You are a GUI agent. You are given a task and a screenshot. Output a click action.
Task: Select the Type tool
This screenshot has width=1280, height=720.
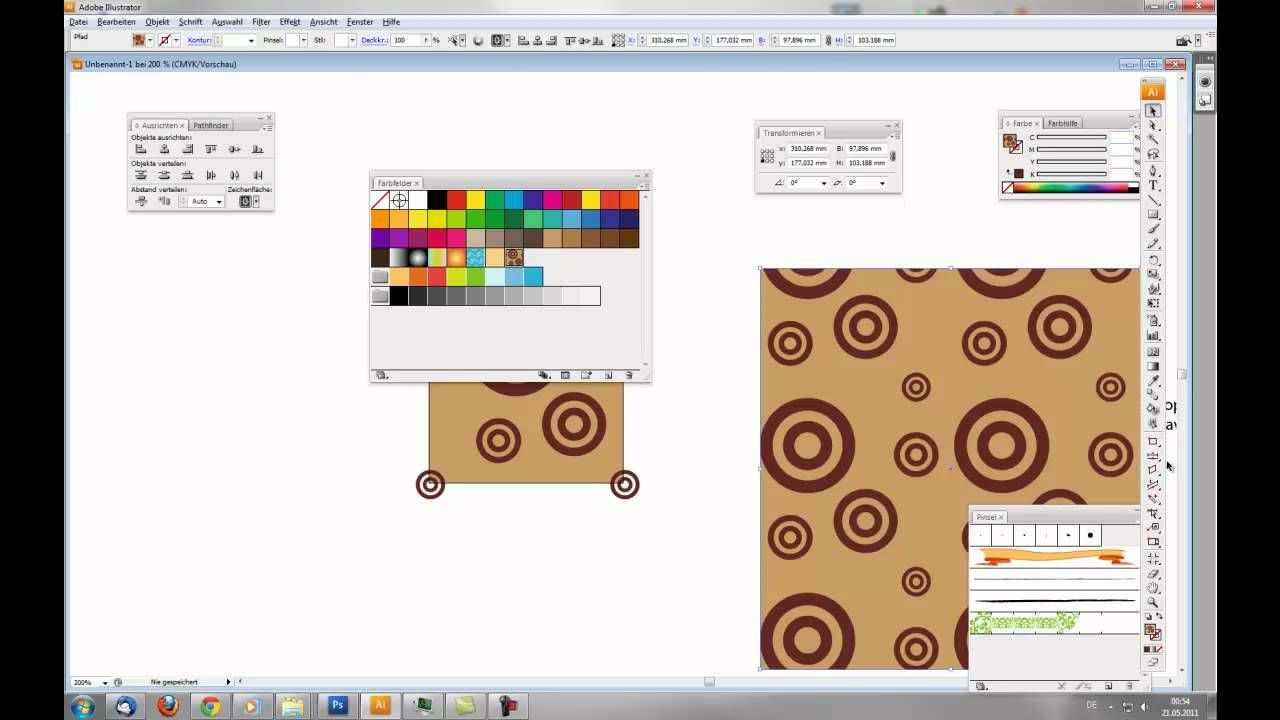(1153, 185)
